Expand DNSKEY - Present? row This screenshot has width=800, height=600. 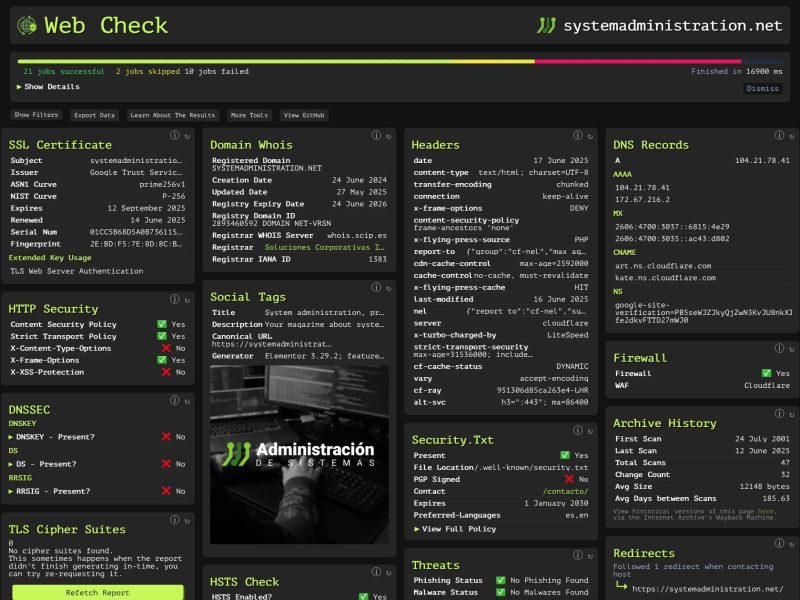click(52, 437)
